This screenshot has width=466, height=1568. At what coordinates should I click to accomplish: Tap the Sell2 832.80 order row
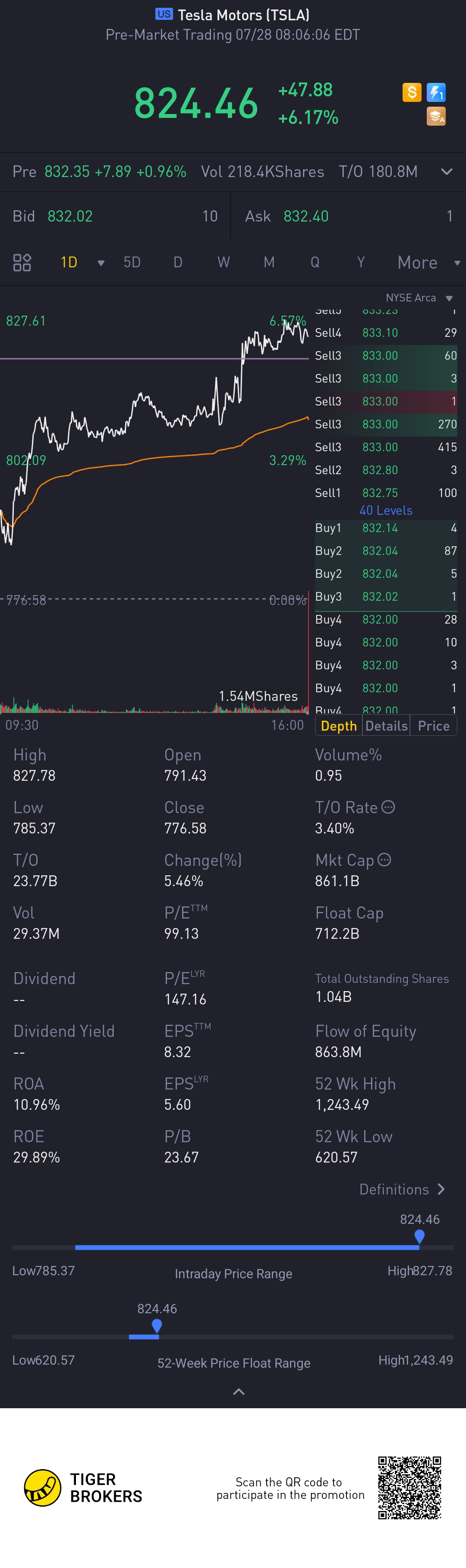click(386, 470)
